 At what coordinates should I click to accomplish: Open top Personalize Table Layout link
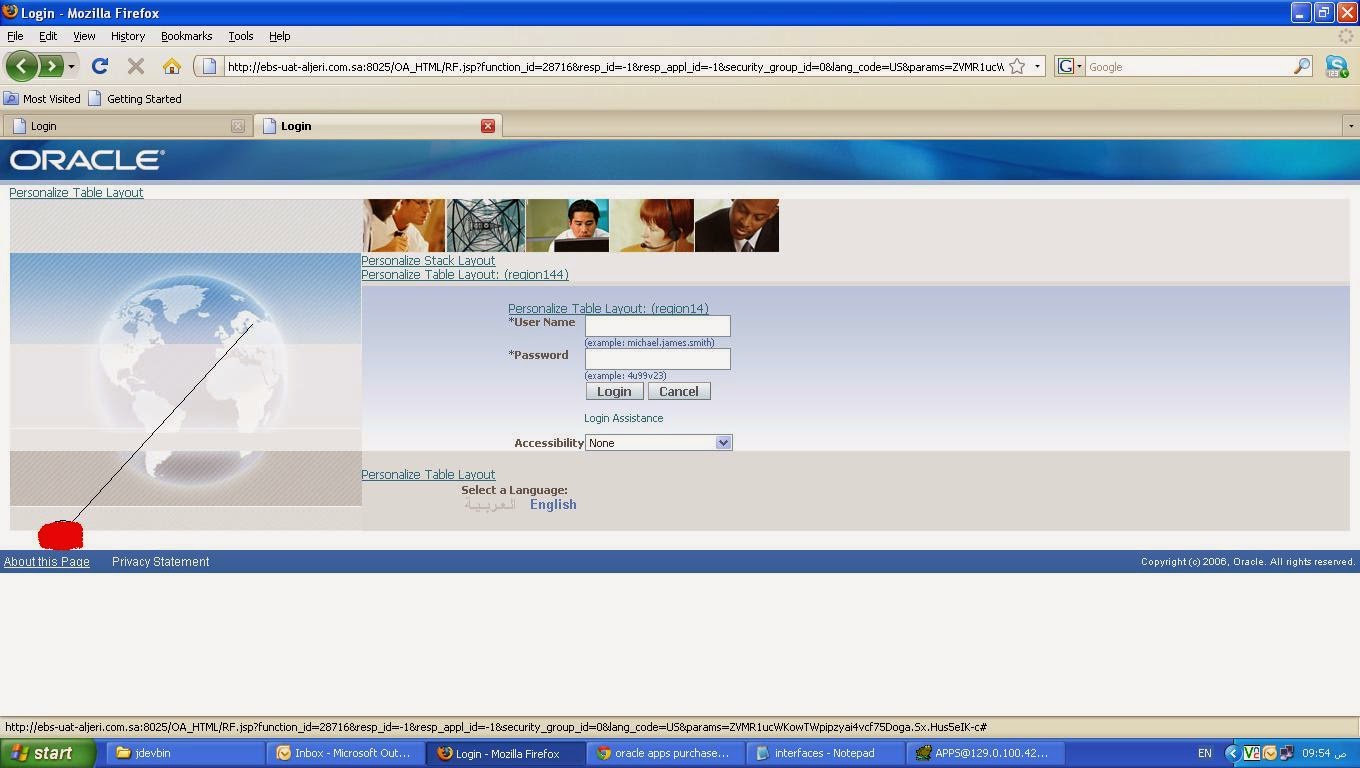[x=76, y=193]
